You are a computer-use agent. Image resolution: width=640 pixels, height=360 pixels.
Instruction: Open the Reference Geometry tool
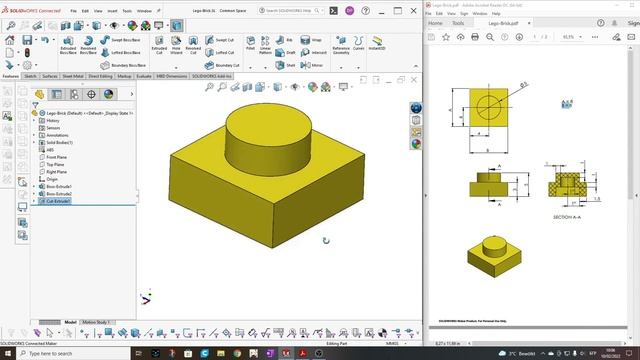point(341,44)
